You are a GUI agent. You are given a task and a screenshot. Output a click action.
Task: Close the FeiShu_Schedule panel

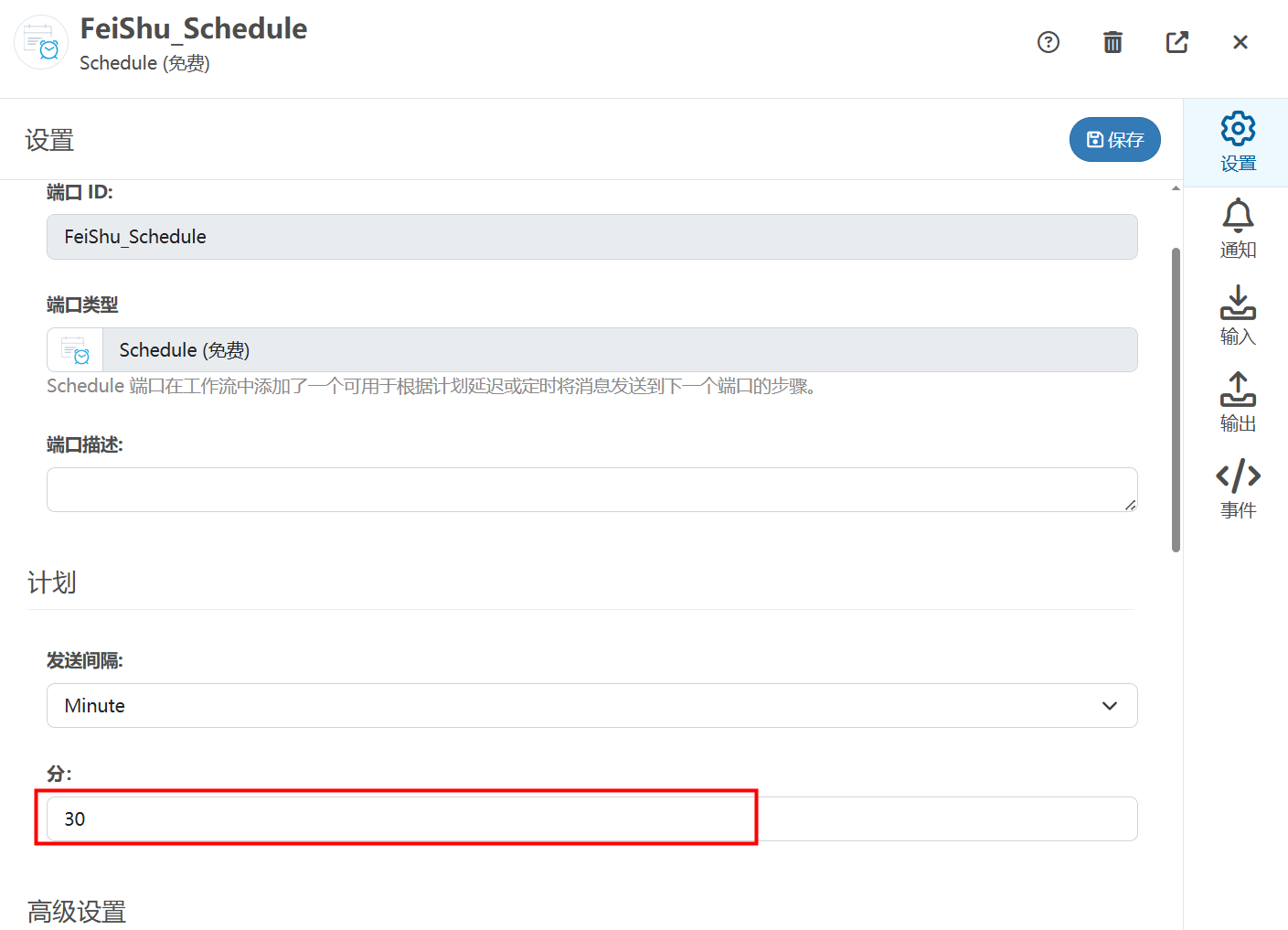click(x=1240, y=42)
